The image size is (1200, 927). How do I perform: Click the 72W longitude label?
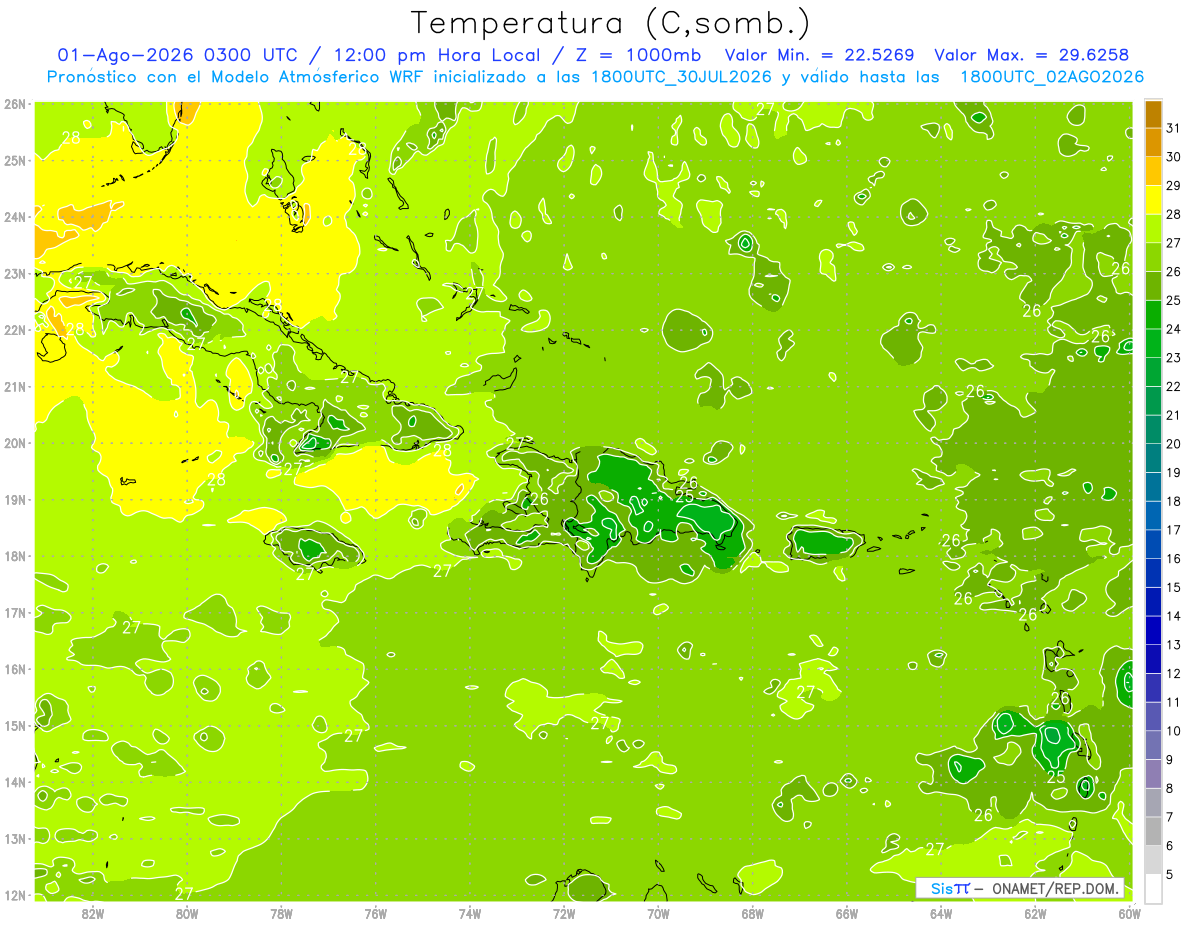(564, 913)
